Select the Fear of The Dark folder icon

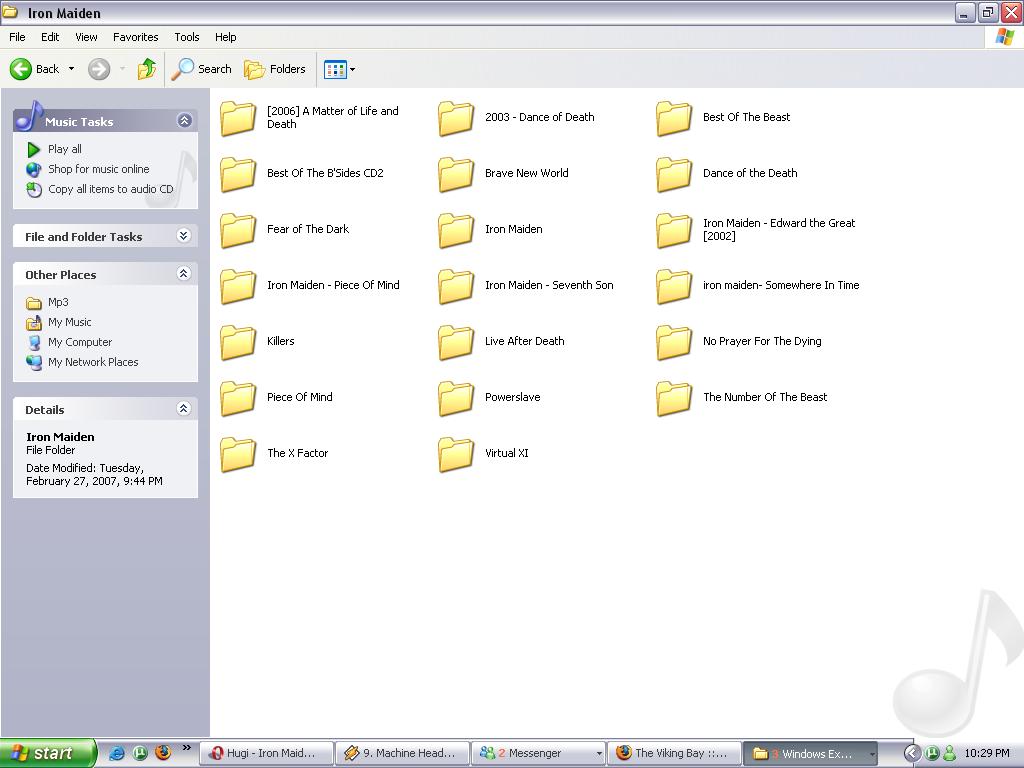tap(238, 230)
